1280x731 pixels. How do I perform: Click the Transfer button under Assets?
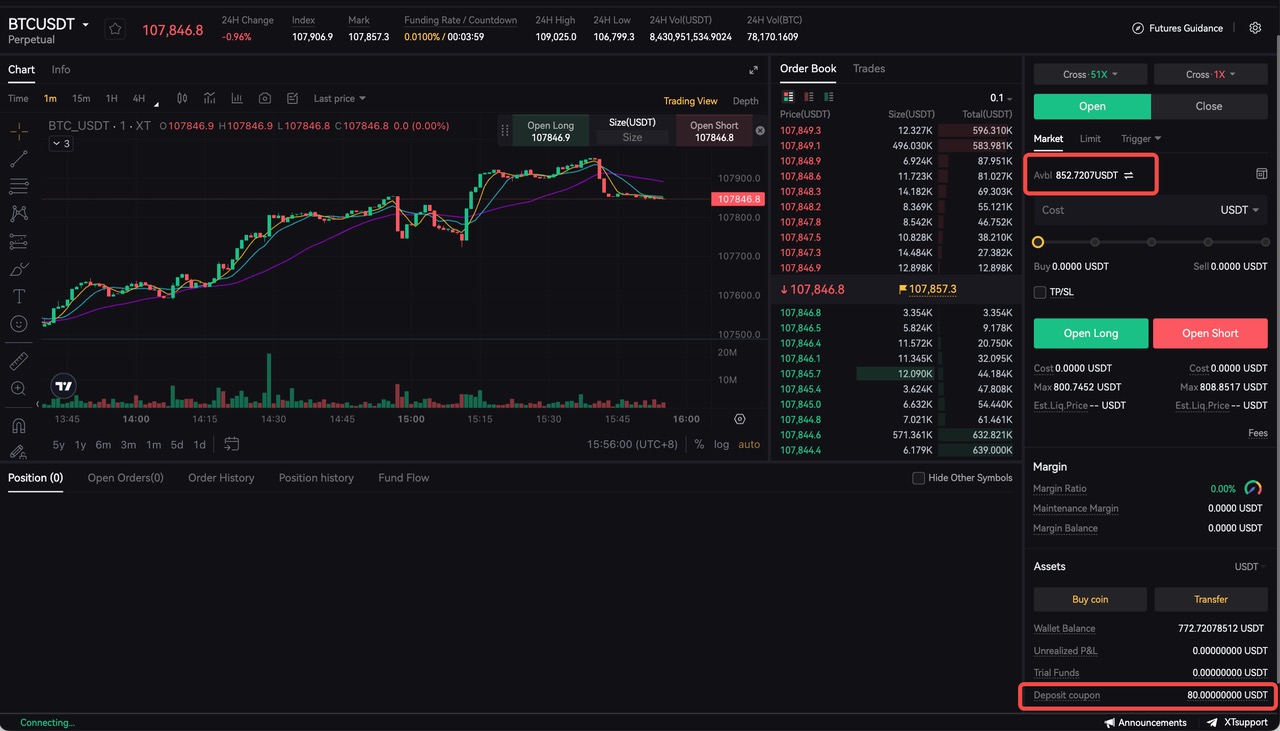pos(1210,599)
